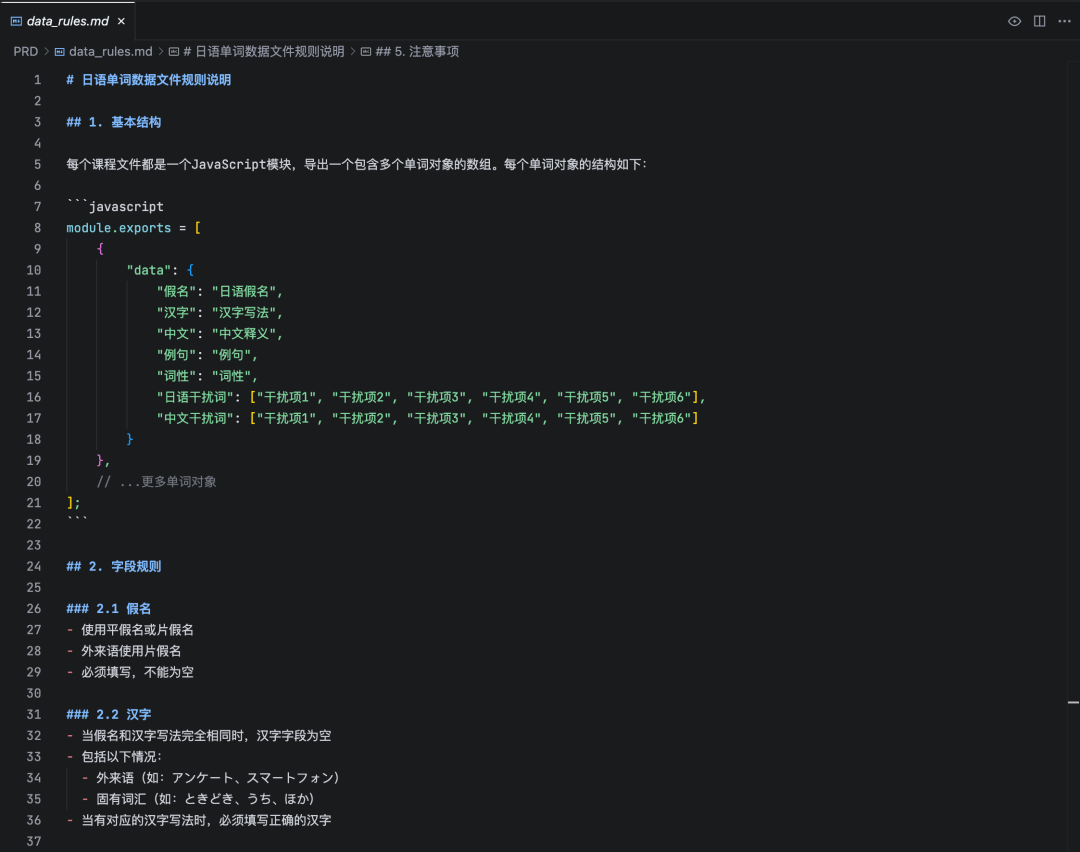Viewport: 1080px width, 852px height.
Task: Close the data_rules.md tab
Action: coord(121,21)
